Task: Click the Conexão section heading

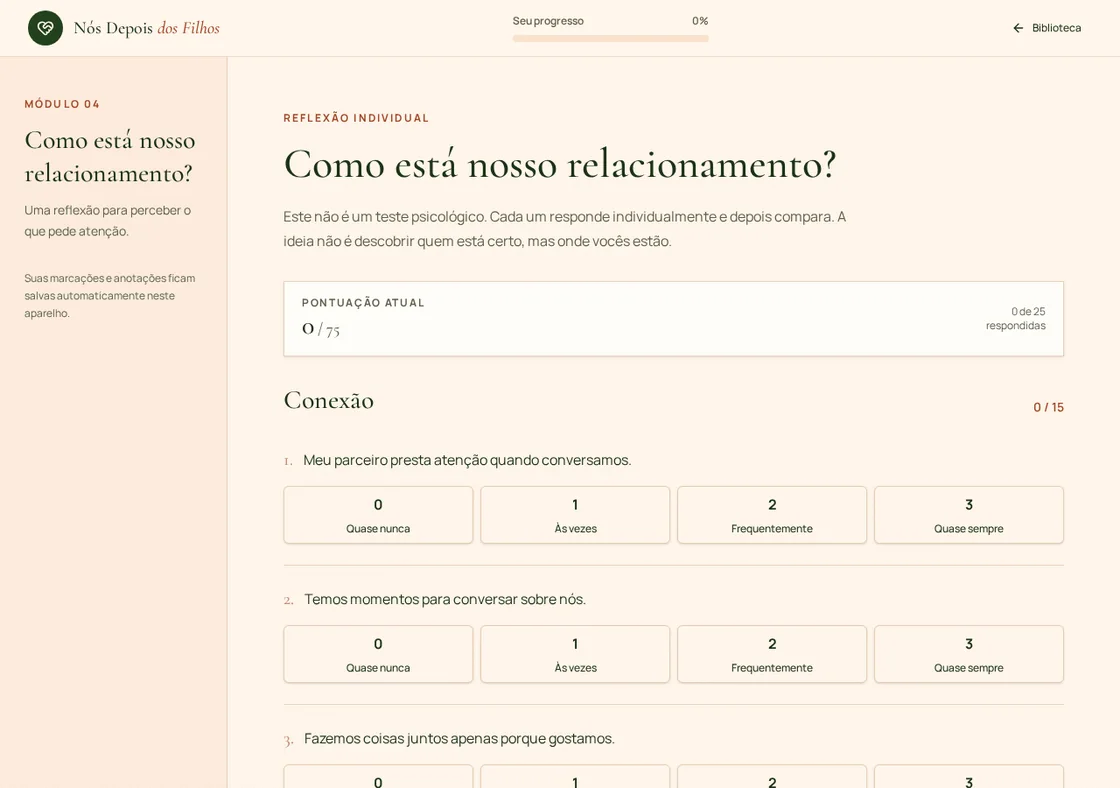Action: click(329, 400)
